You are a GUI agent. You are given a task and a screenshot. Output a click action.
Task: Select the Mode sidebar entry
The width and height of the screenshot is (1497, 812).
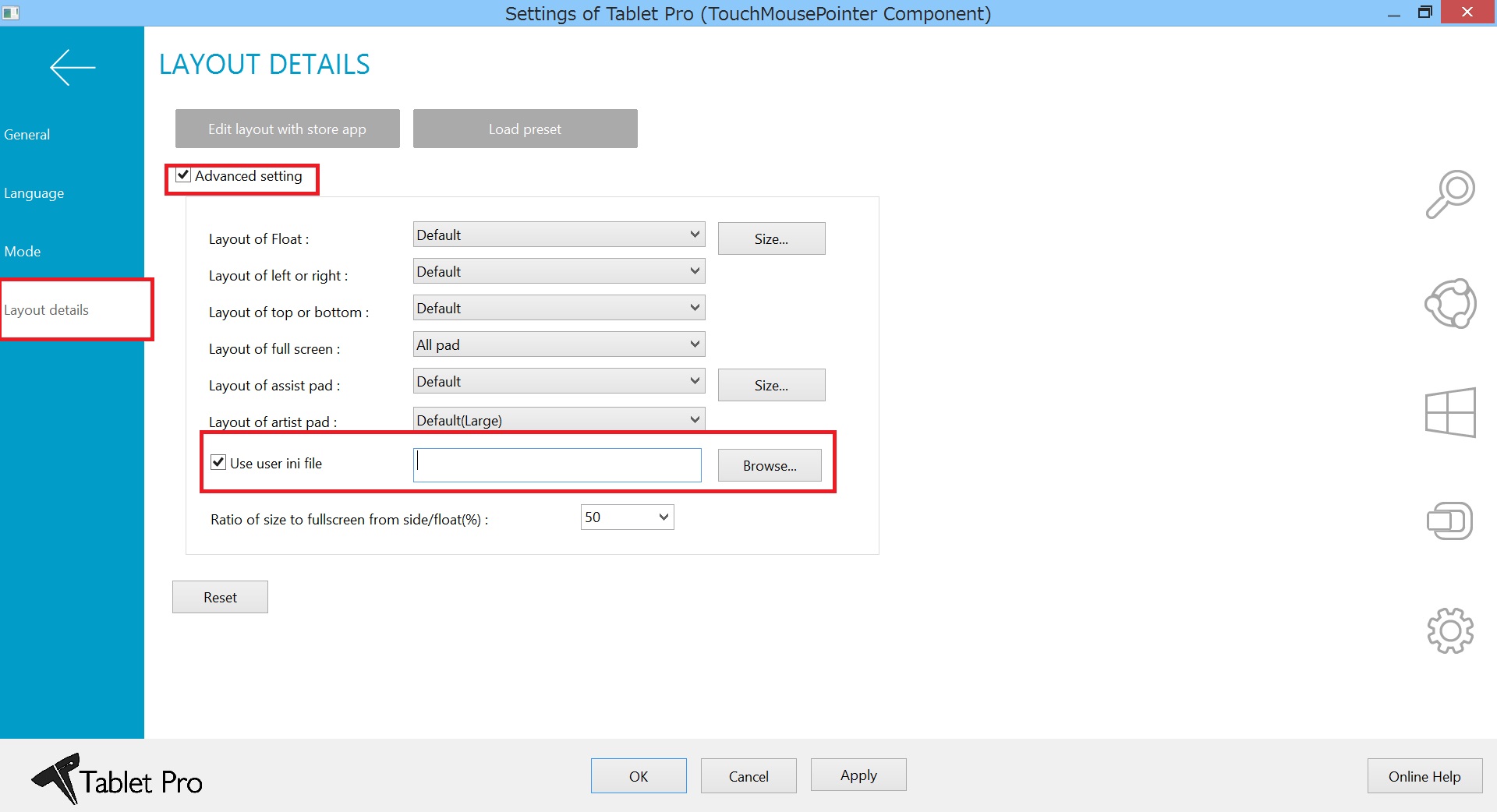click(x=23, y=251)
